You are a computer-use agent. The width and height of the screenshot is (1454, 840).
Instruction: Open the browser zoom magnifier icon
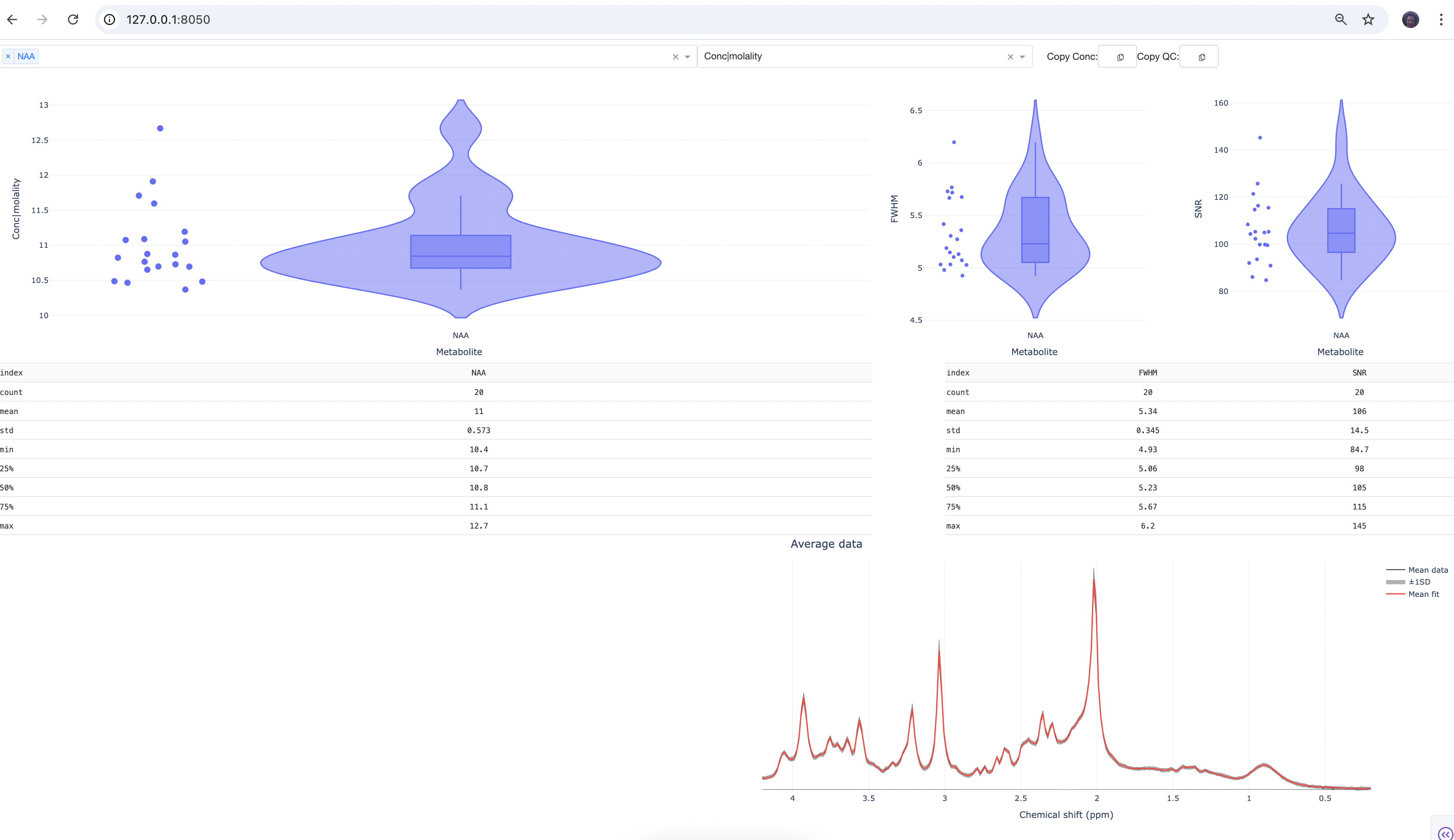point(1340,20)
